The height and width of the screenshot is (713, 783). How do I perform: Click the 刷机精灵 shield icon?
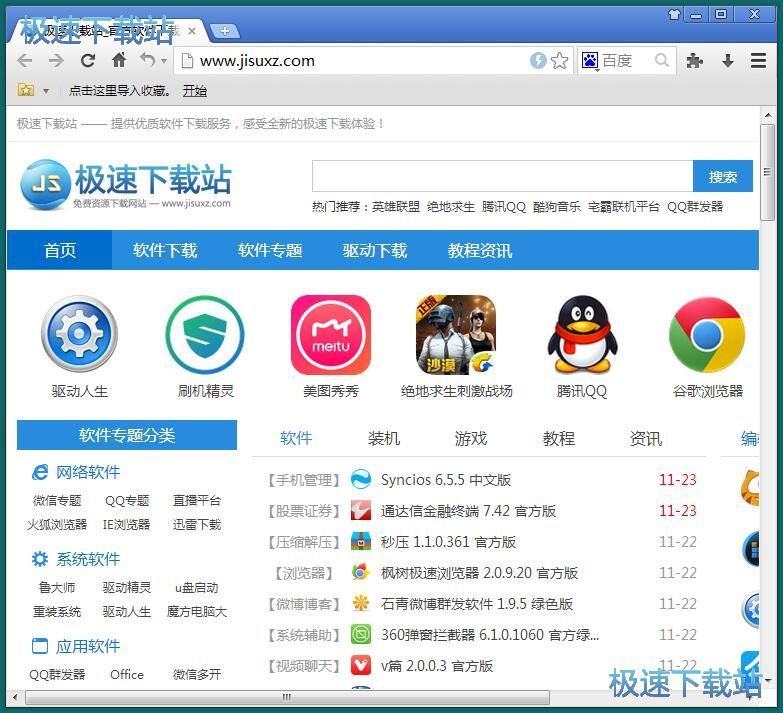pyautogui.click(x=205, y=334)
